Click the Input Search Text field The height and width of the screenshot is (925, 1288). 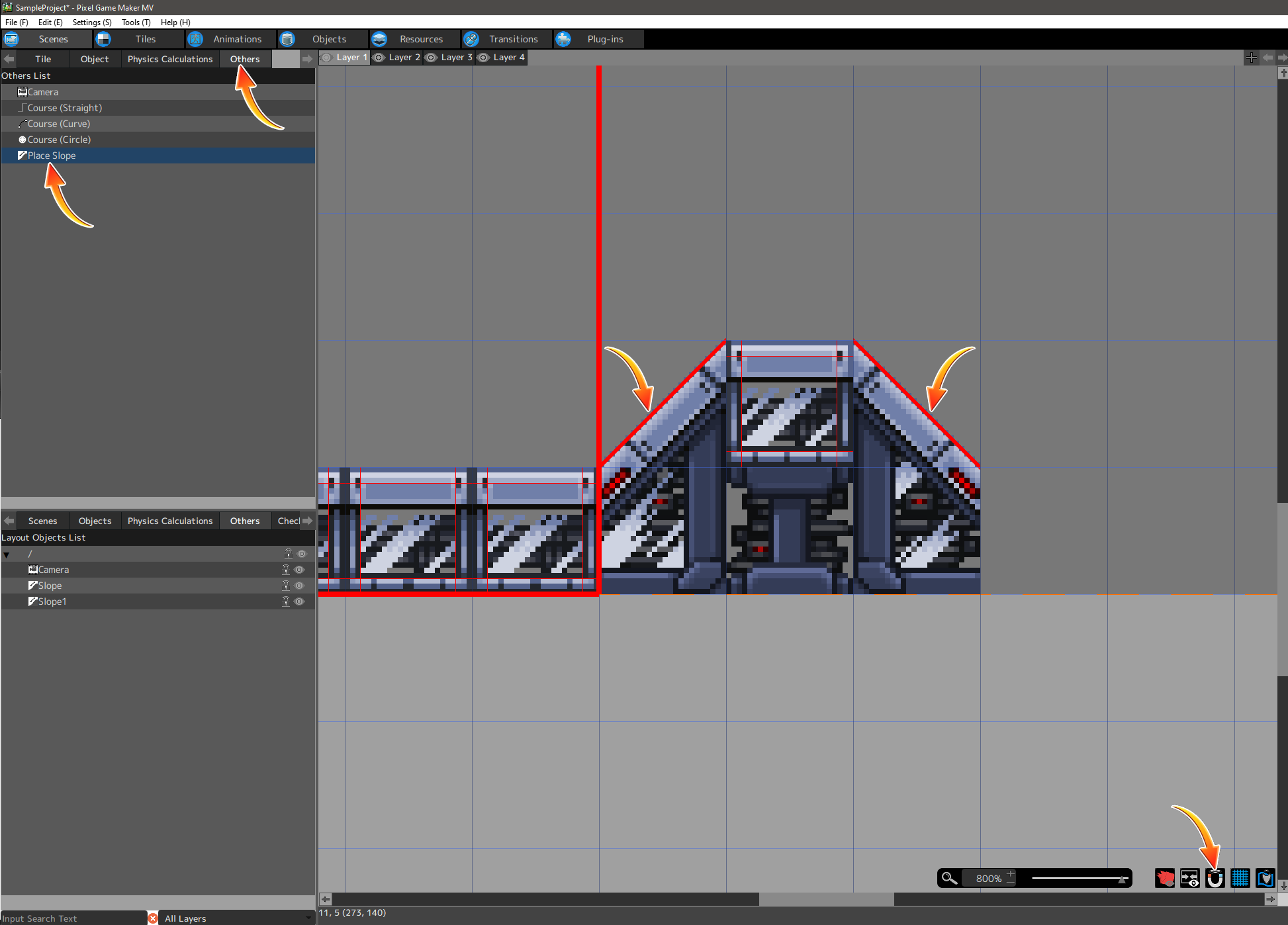[73, 918]
